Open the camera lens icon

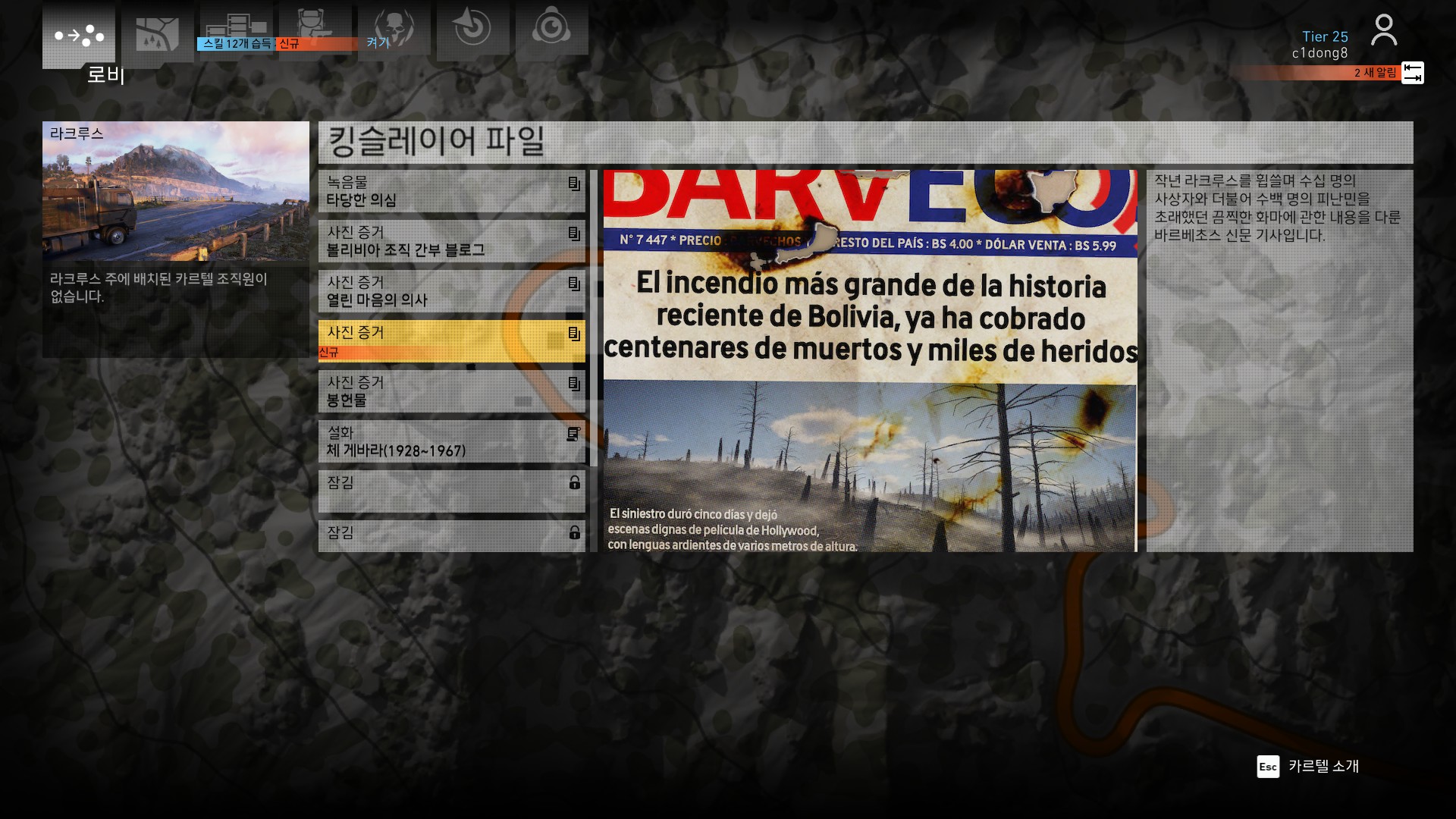551,29
